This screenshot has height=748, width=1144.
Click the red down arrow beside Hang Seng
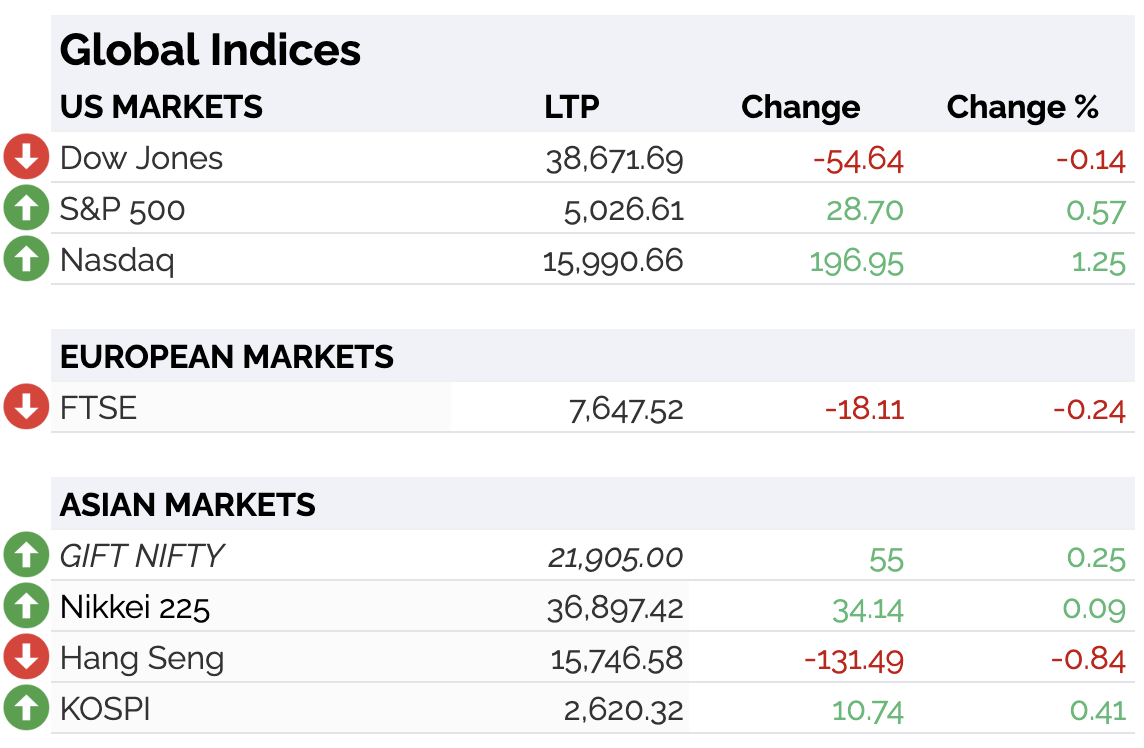click(x=26, y=656)
